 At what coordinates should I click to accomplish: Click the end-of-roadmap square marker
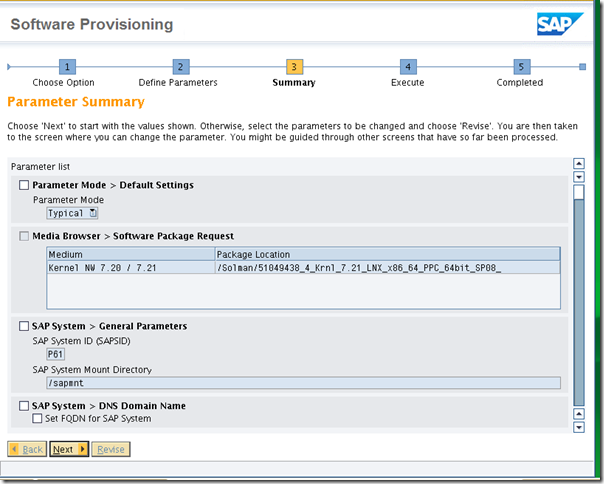tap(582, 67)
